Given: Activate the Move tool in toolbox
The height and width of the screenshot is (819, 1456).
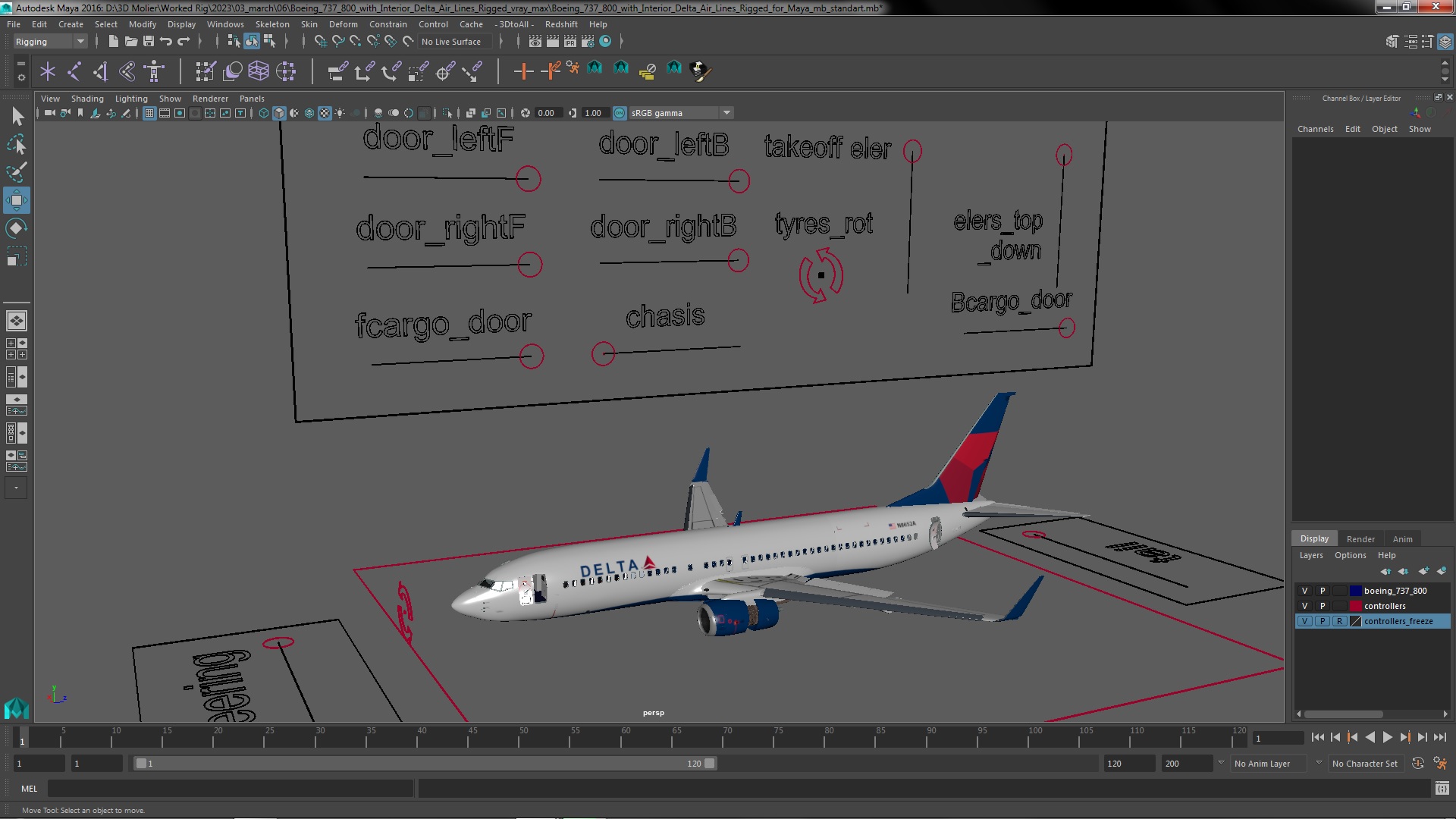Looking at the screenshot, I should point(17,200).
